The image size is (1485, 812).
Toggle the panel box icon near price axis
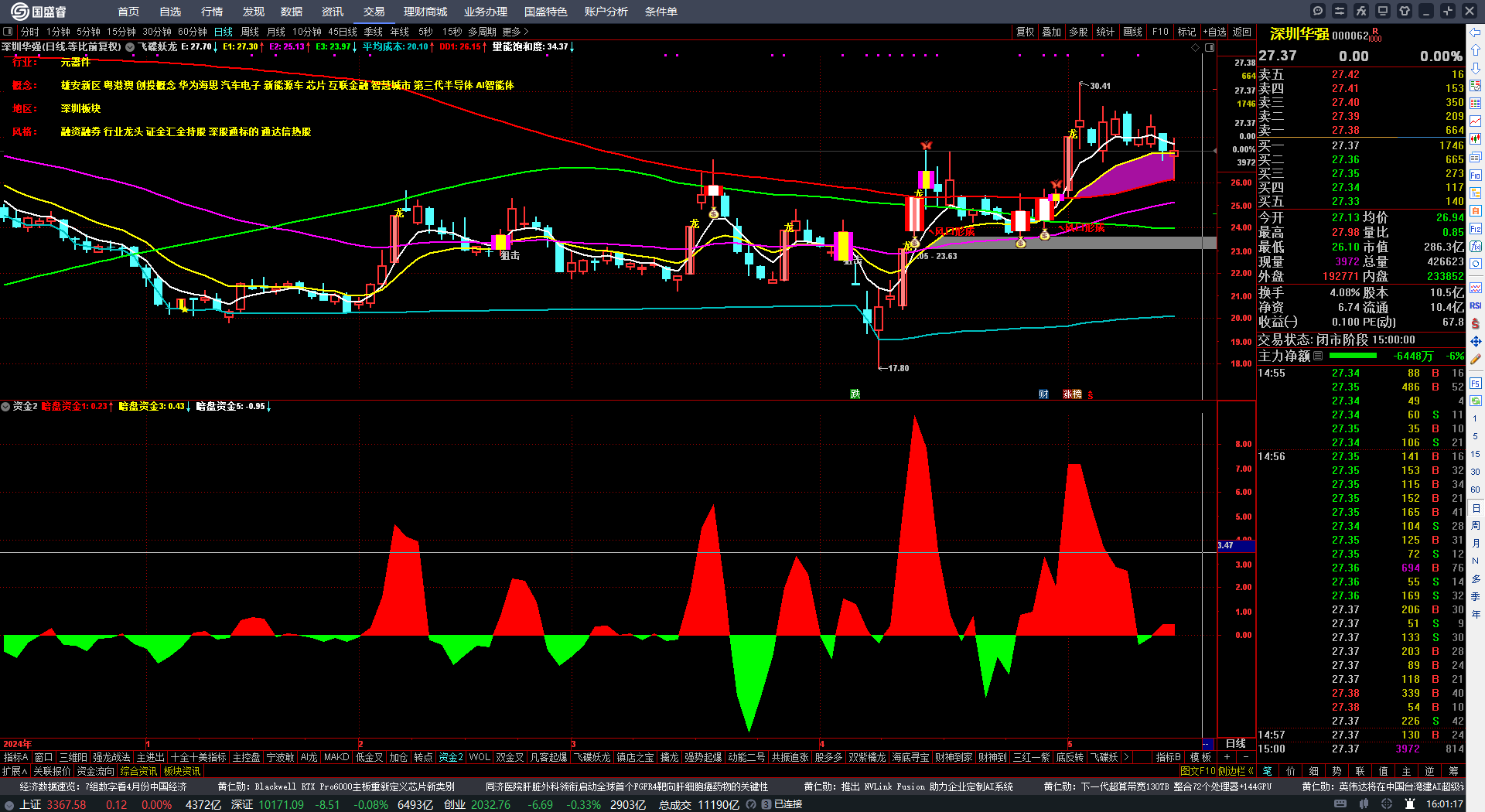pyautogui.click(x=1210, y=47)
